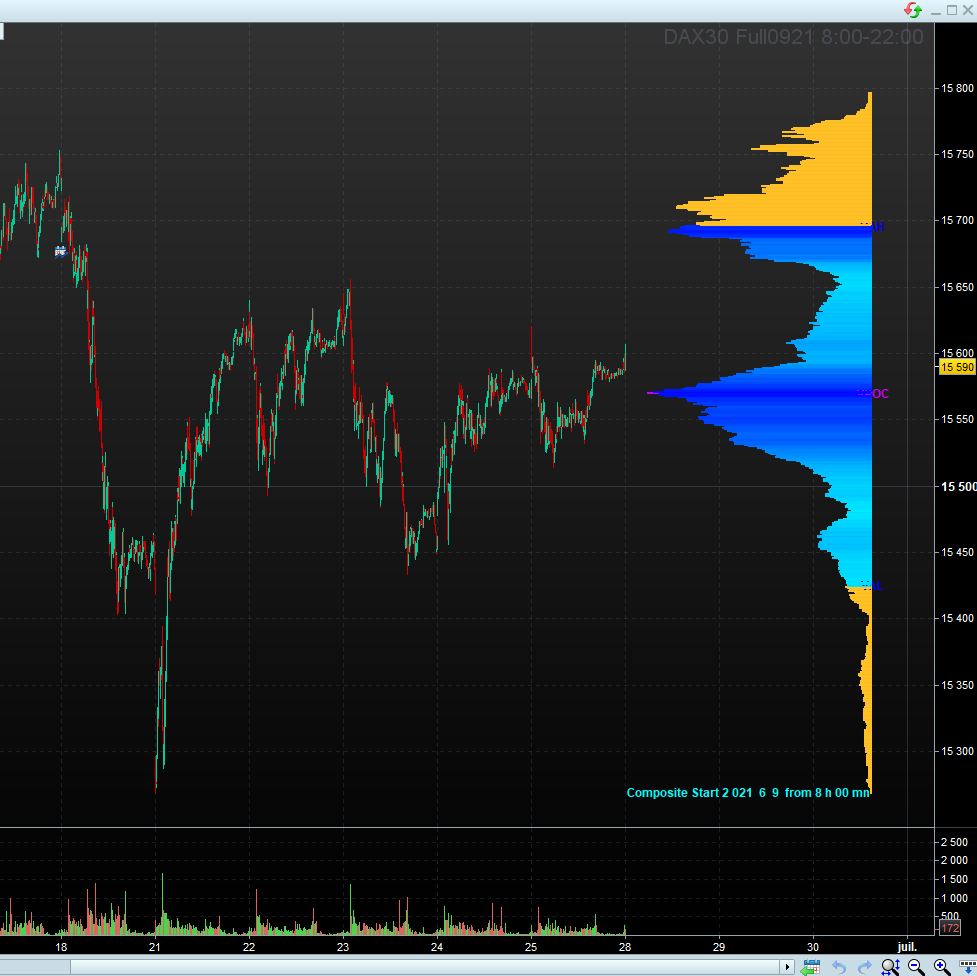The height and width of the screenshot is (976, 977).
Task: Click date label 21 on time axis
Action: [155, 947]
